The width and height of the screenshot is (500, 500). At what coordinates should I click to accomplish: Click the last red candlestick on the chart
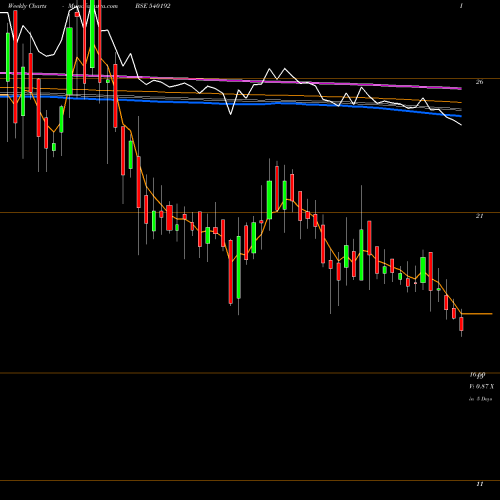coord(461,324)
